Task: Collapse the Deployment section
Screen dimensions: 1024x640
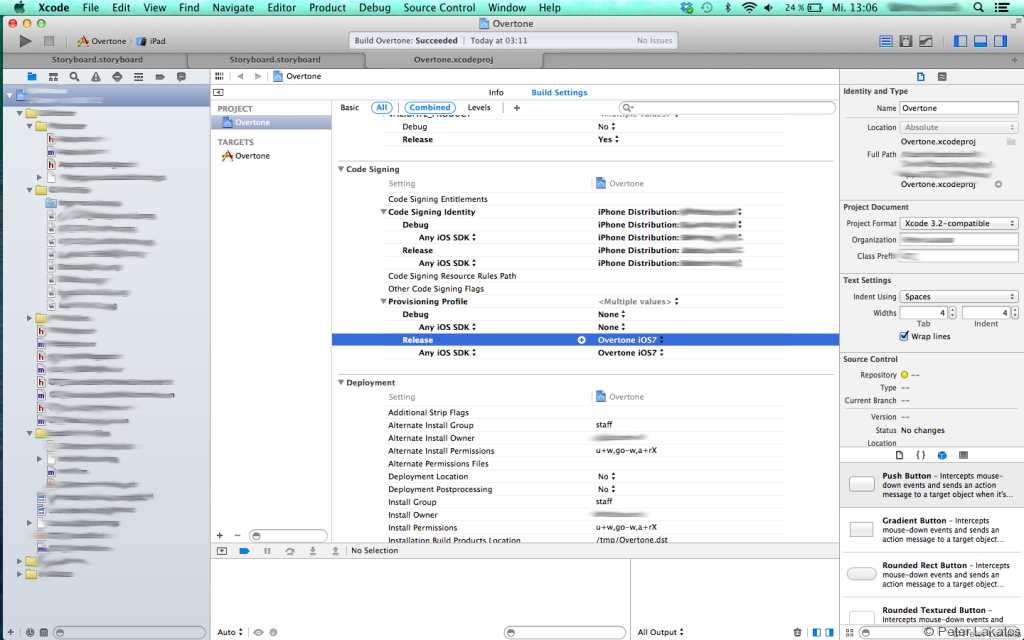Action: (341, 383)
